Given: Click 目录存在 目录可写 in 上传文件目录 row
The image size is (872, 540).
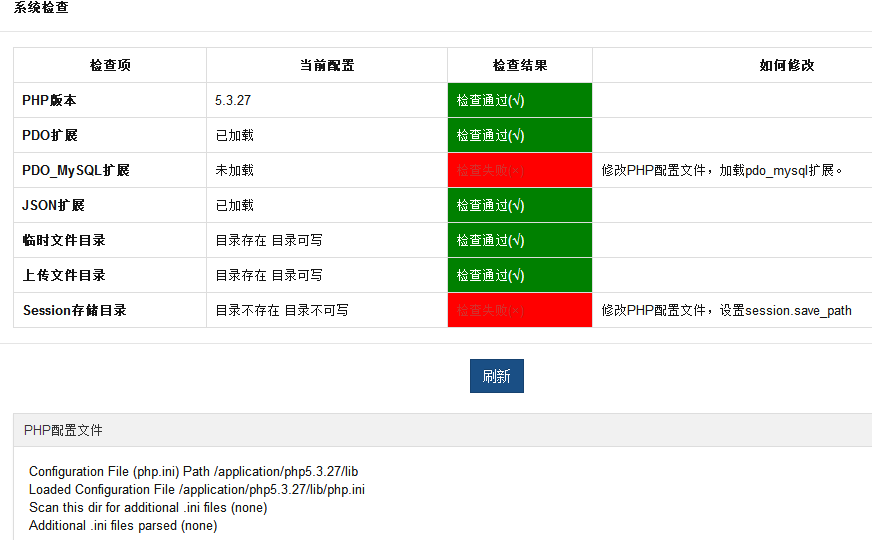Looking at the screenshot, I should coord(269,276).
